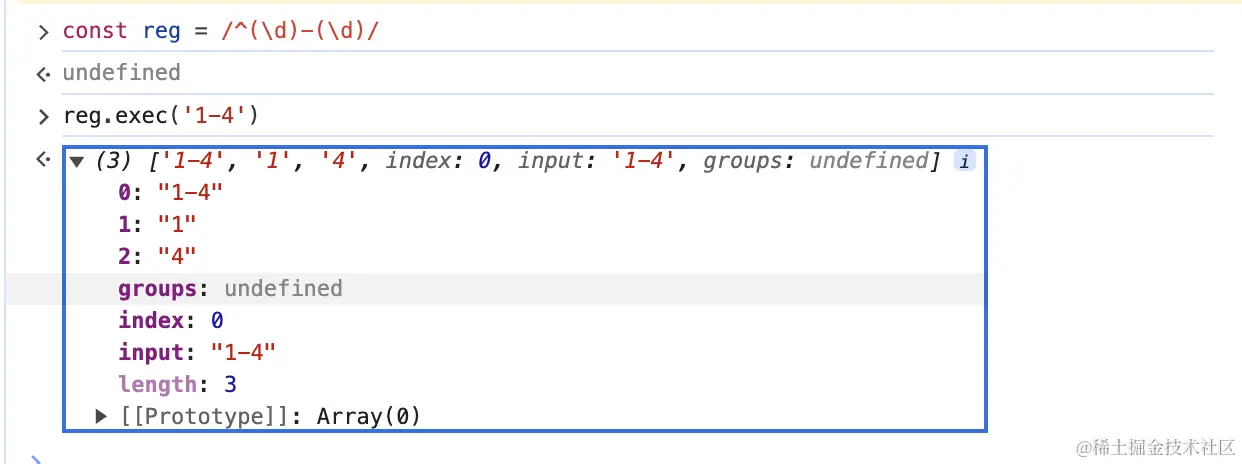Image resolution: width=1242 pixels, height=464 pixels.
Task: Click the output arrow beside 'undefined'
Action: (x=42, y=73)
